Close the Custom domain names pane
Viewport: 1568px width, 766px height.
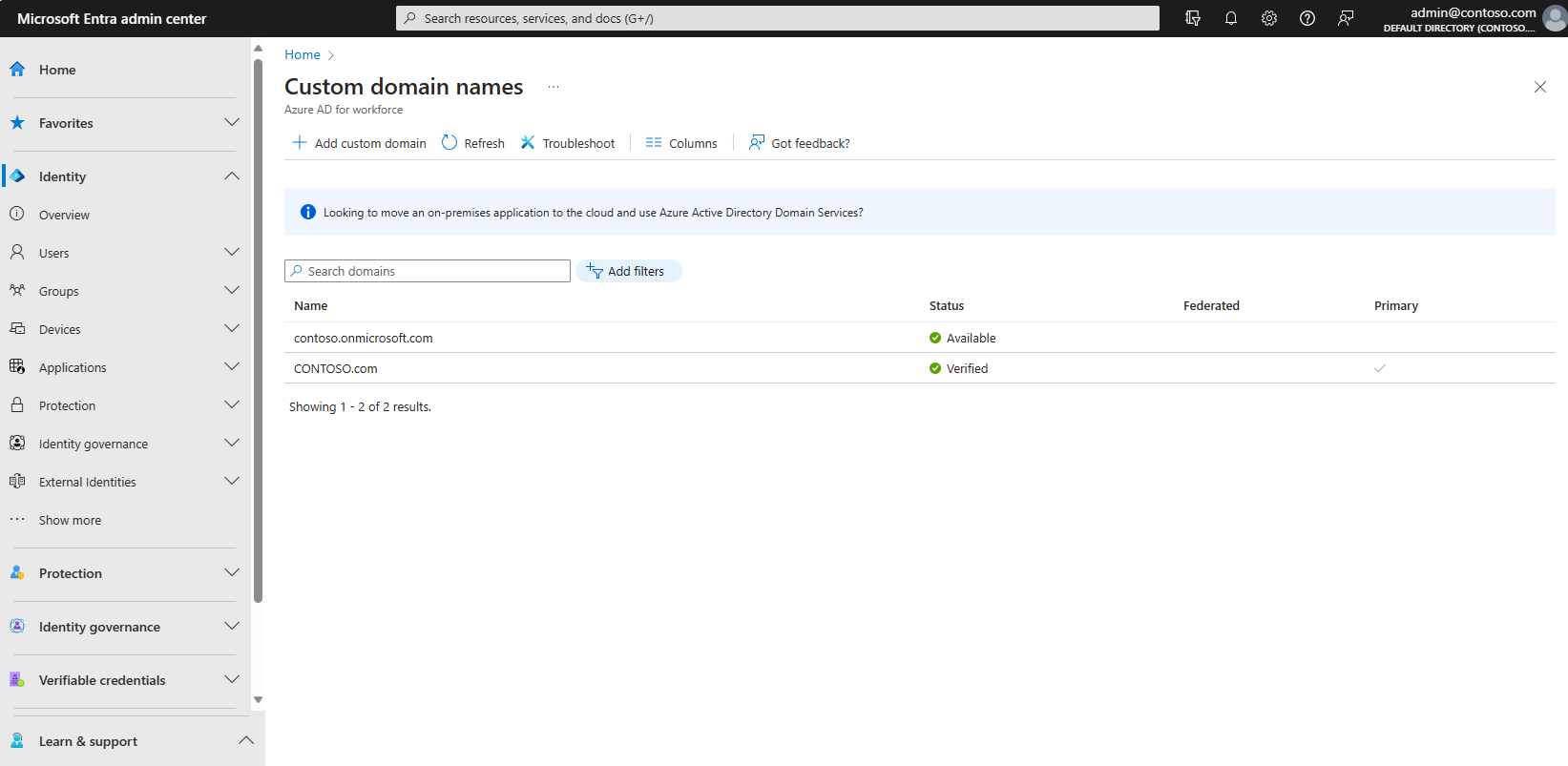click(1540, 87)
